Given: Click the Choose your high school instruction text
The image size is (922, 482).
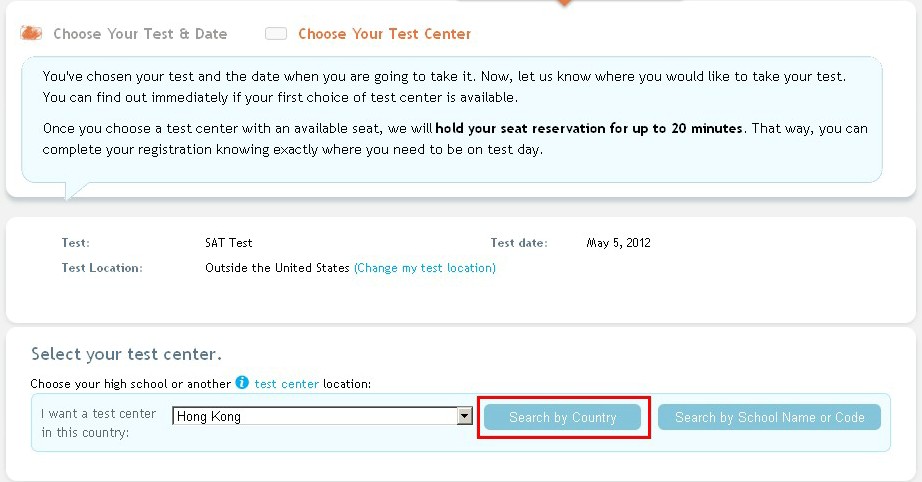Looking at the screenshot, I should [131, 384].
